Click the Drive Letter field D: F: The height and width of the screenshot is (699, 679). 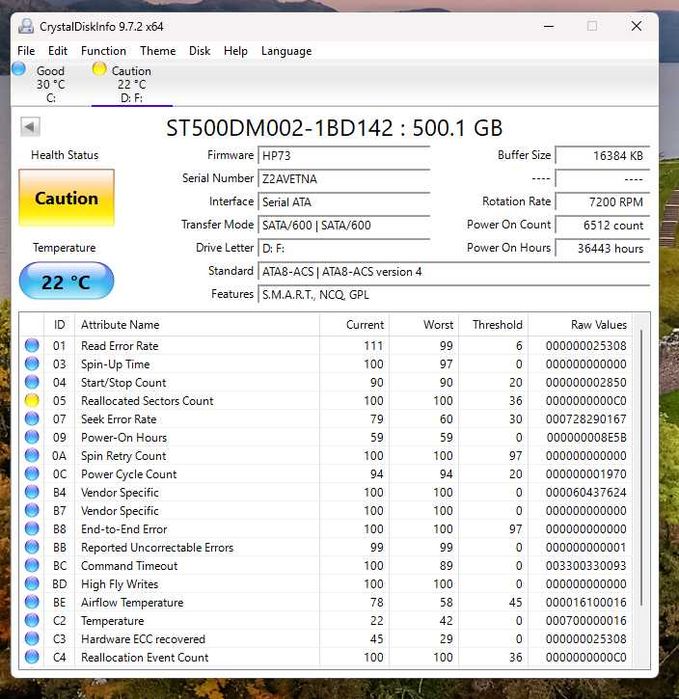click(344, 248)
